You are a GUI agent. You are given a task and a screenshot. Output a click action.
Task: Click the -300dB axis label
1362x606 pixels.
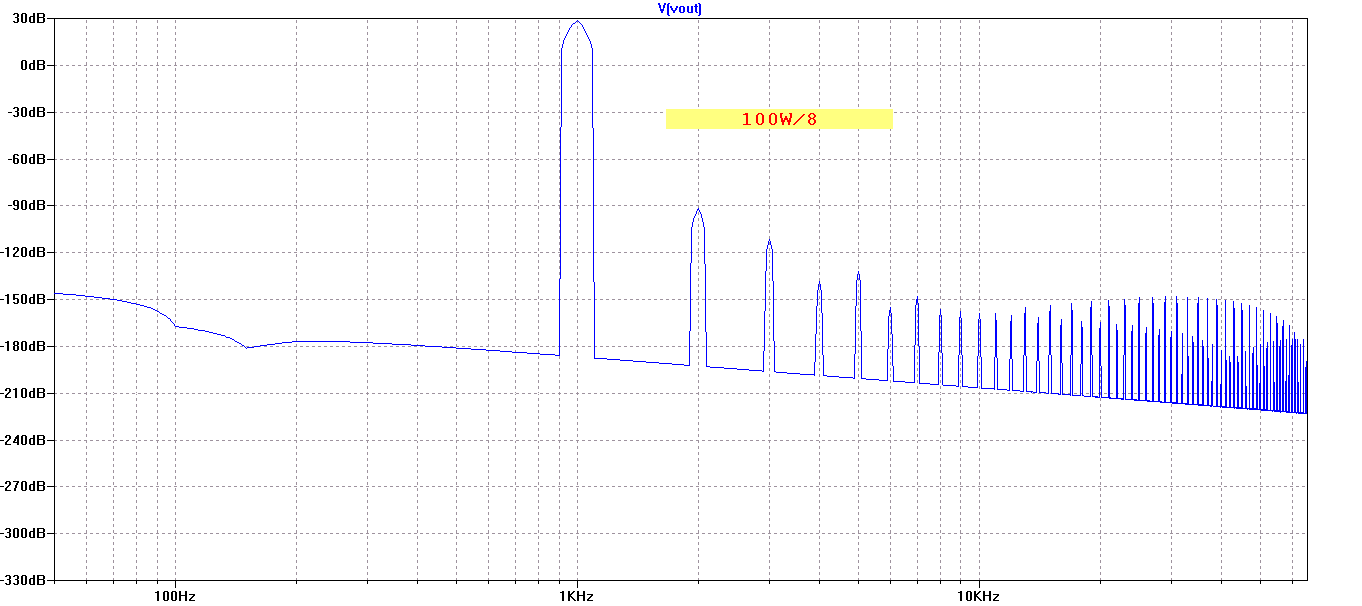(x=25, y=533)
